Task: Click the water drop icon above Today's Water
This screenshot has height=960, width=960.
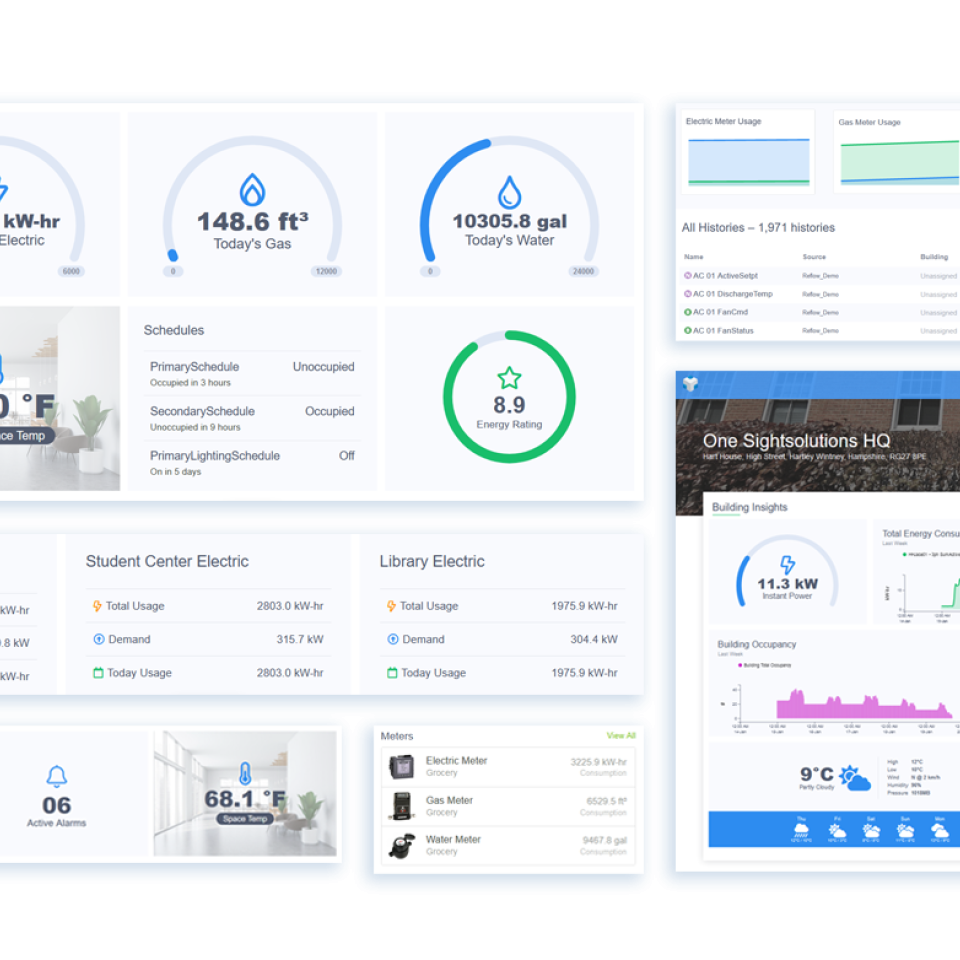Action: (x=510, y=190)
